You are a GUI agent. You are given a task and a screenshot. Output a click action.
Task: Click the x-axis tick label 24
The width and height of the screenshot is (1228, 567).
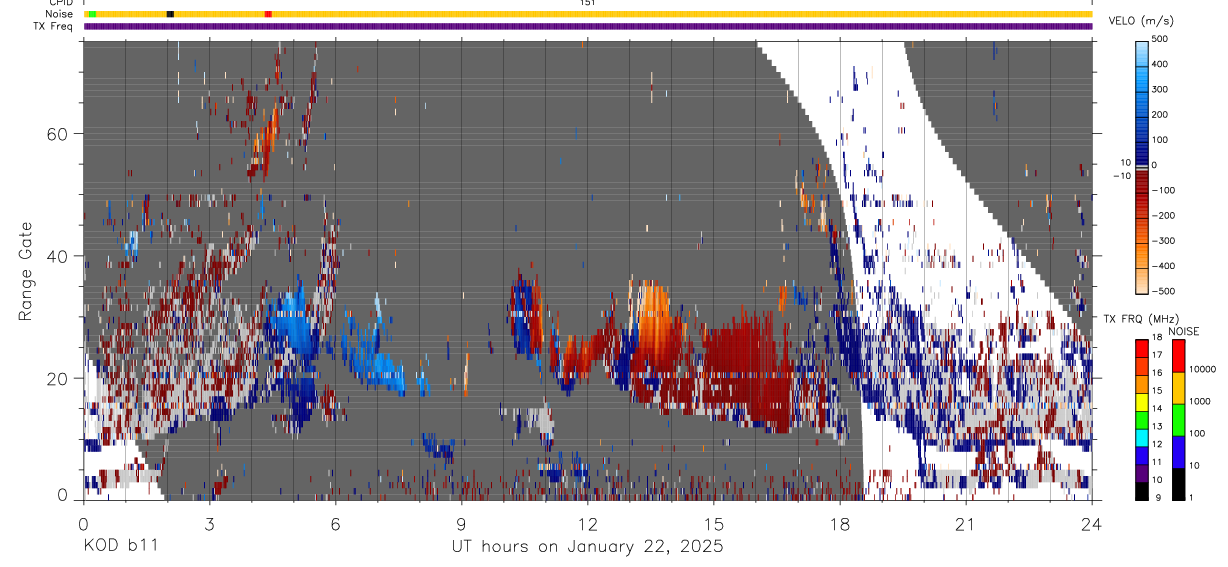click(1091, 524)
